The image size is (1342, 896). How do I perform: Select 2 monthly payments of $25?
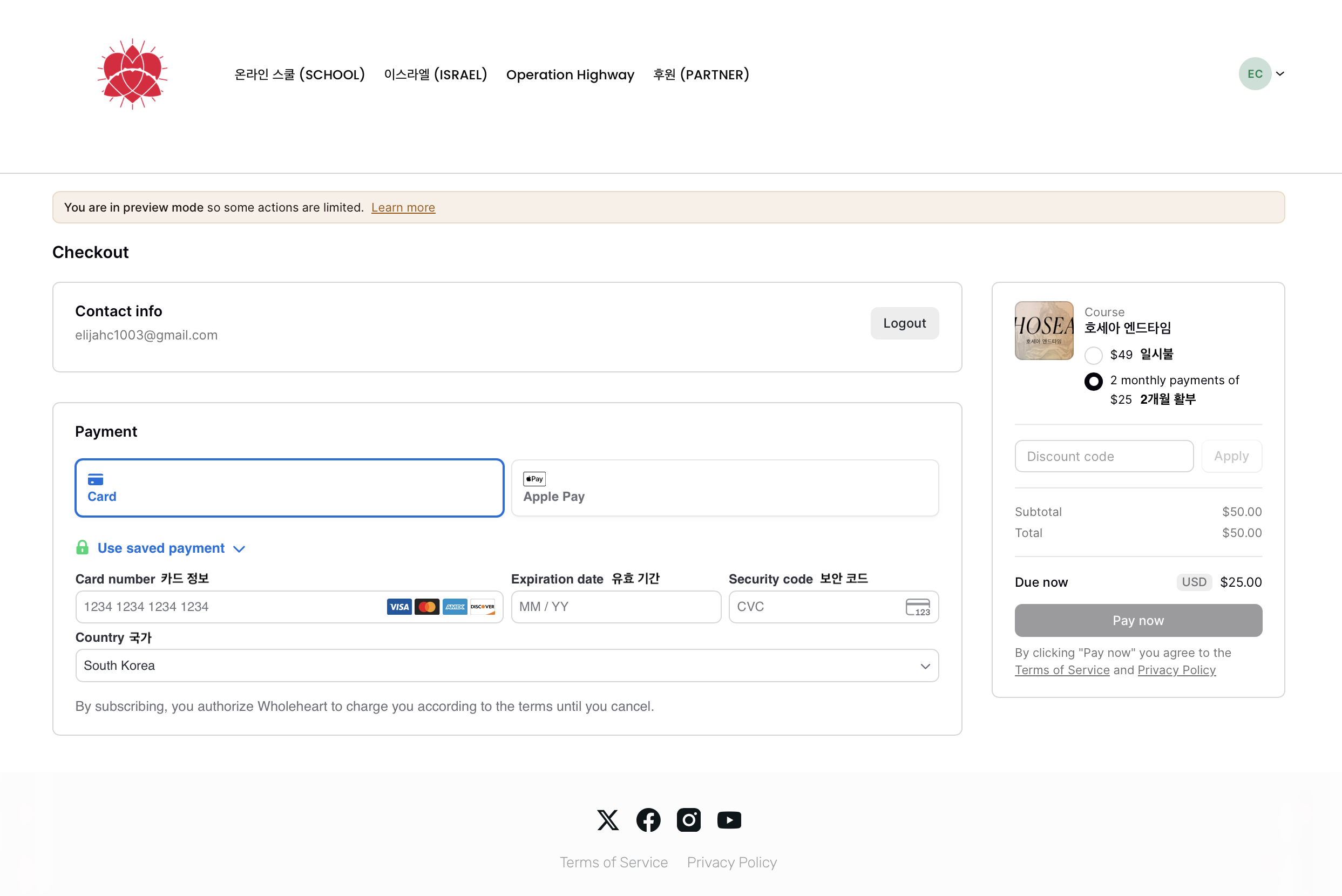(x=1093, y=381)
